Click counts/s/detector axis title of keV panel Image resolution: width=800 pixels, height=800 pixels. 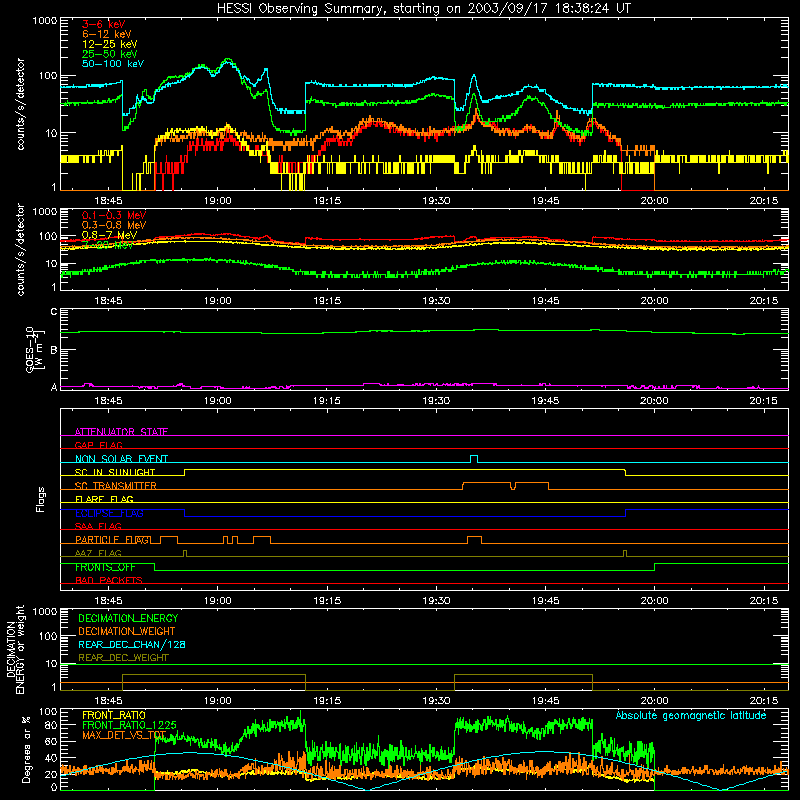(20, 104)
